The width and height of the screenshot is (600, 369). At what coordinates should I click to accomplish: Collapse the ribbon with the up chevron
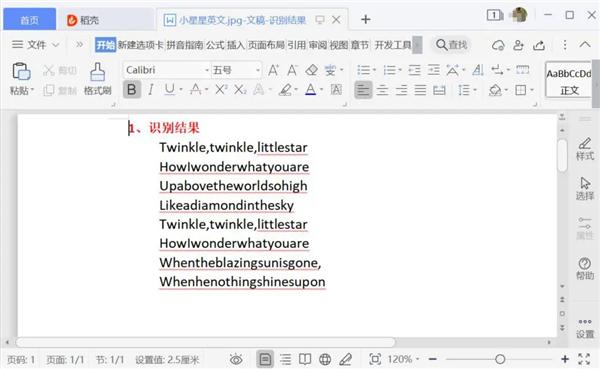click(x=585, y=44)
